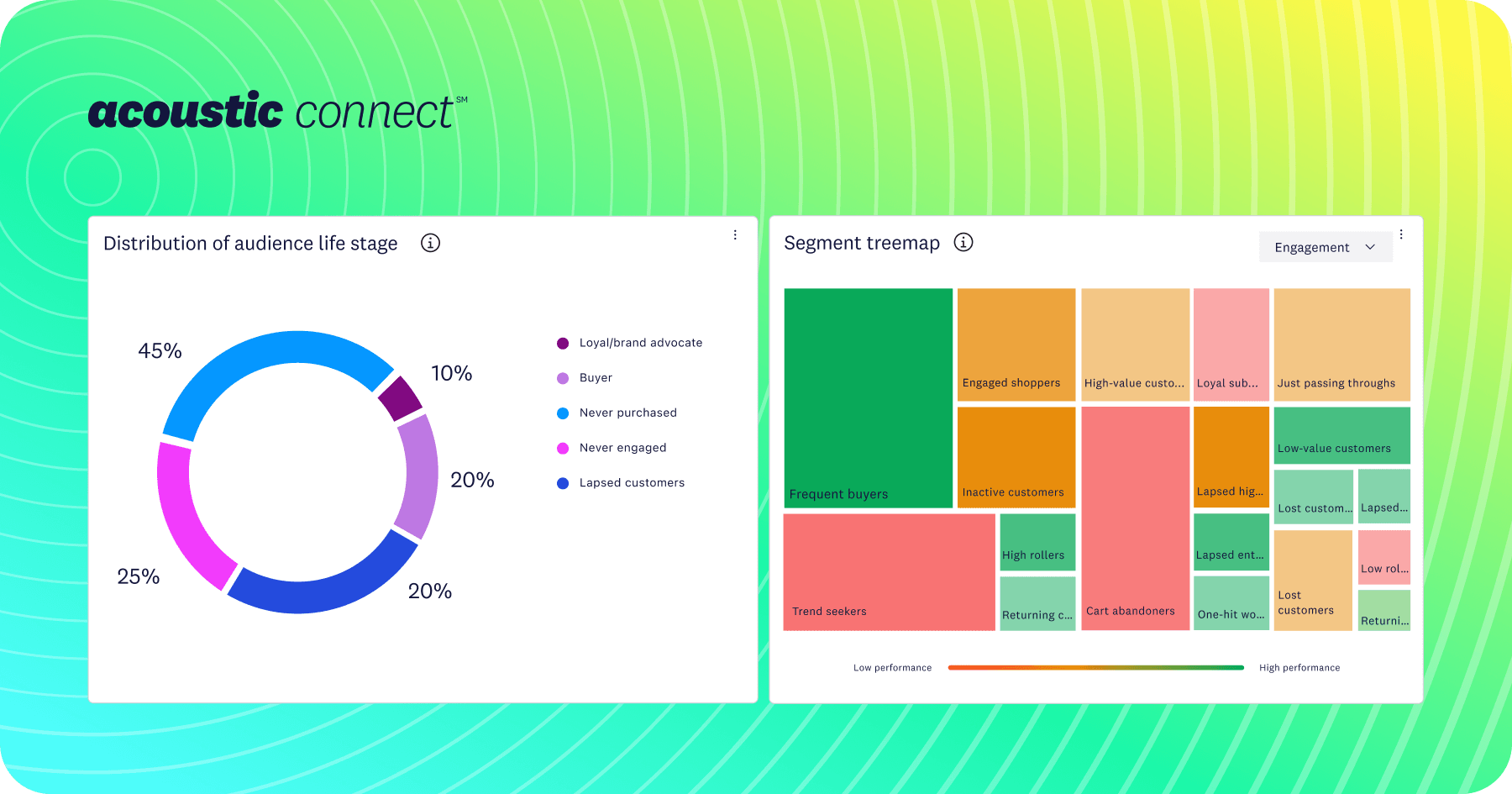
Task: Open three-dot menu on the treemap card
Action: (1401, 234)
